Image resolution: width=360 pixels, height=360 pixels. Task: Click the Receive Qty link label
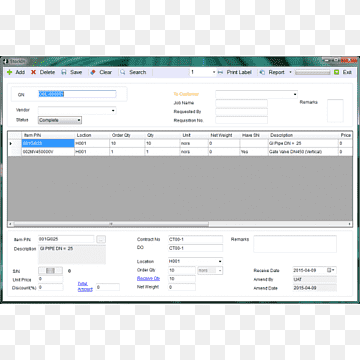coord(148,278)
